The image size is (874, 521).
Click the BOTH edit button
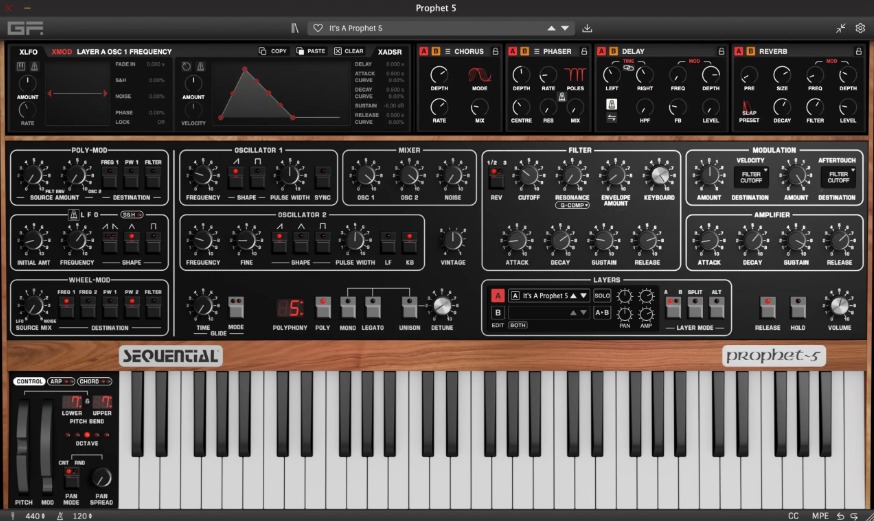point(518,325)
